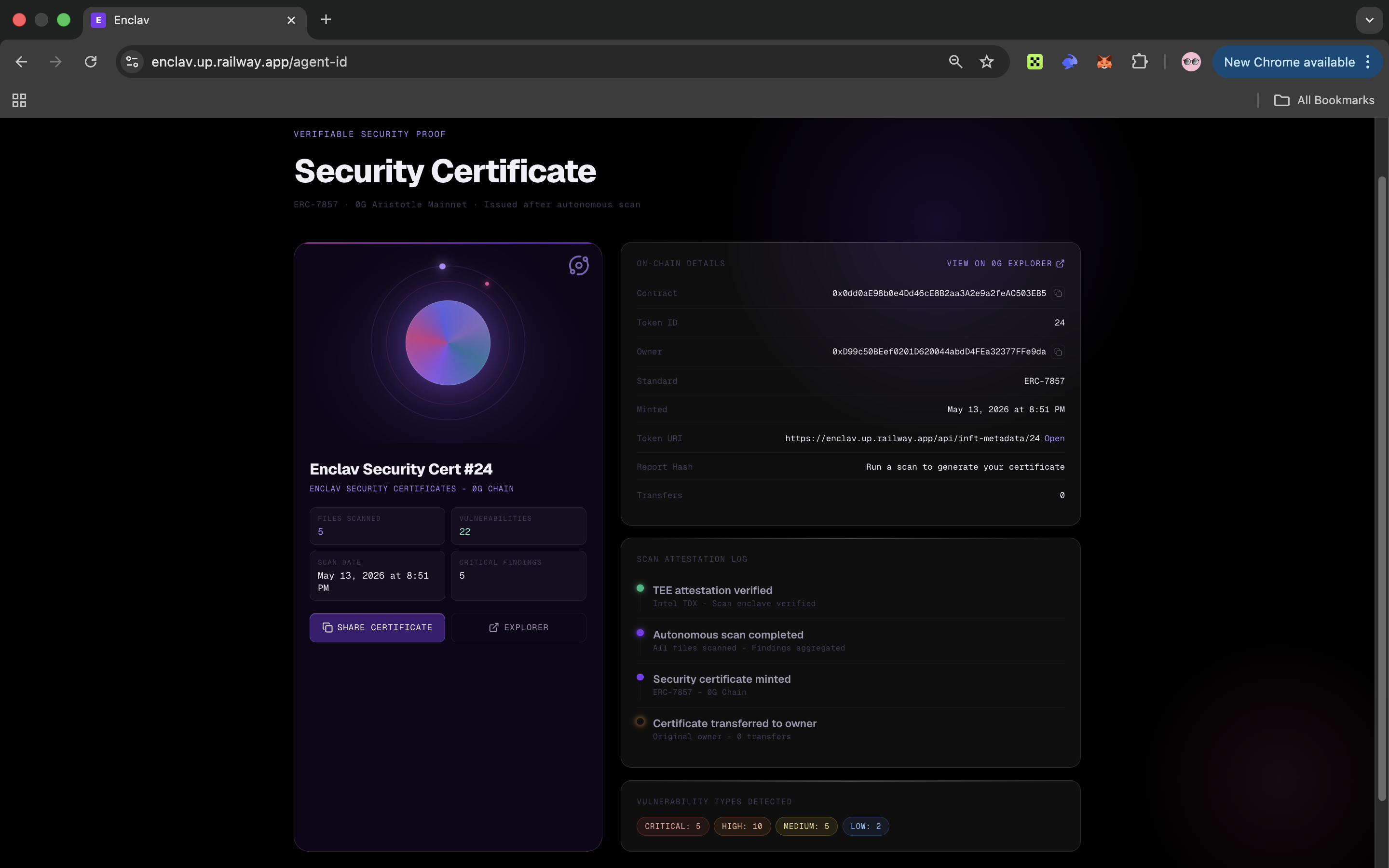
Task: Click the browser back arrow
Action: 21,62
